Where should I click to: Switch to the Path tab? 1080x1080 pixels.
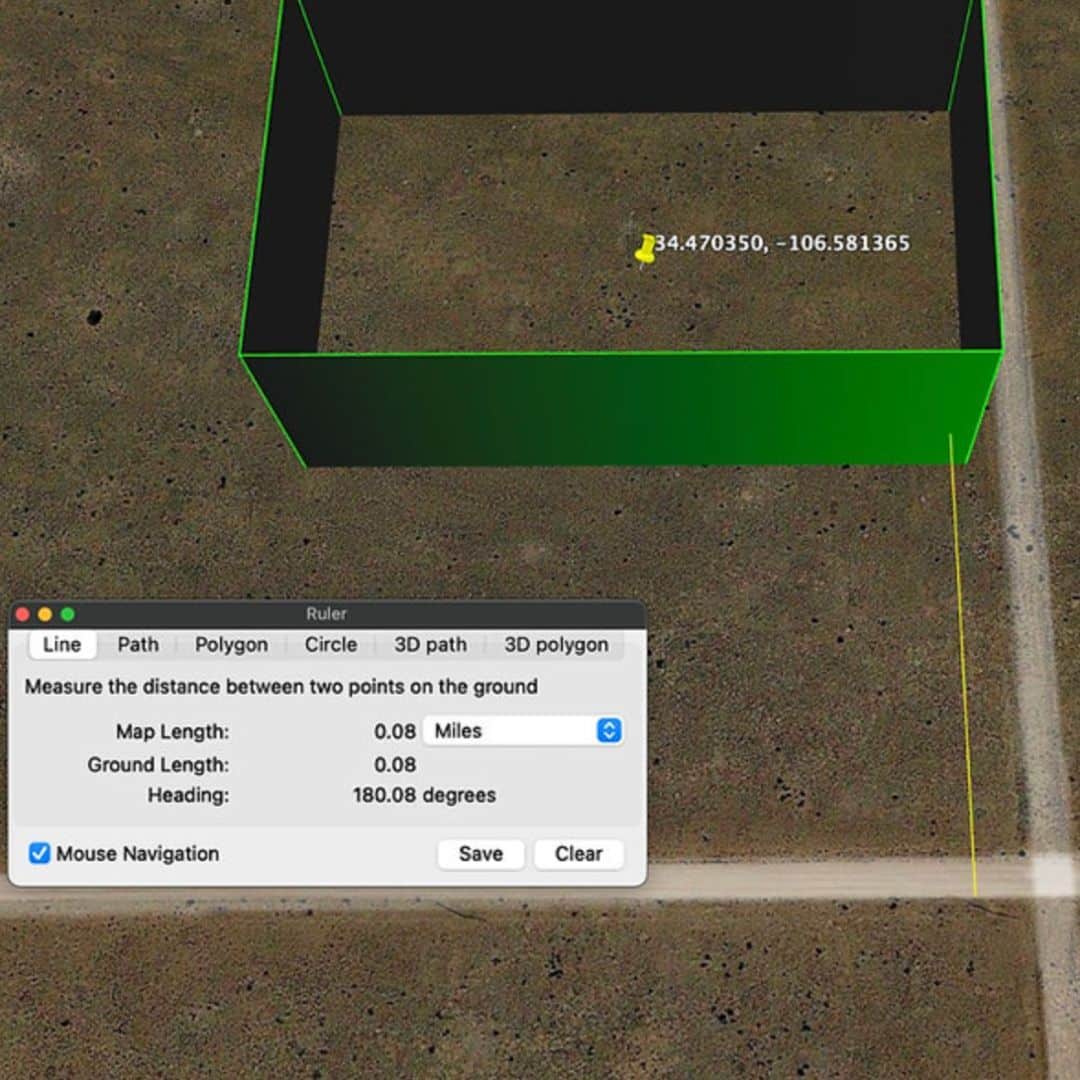[x=138, y=645]
